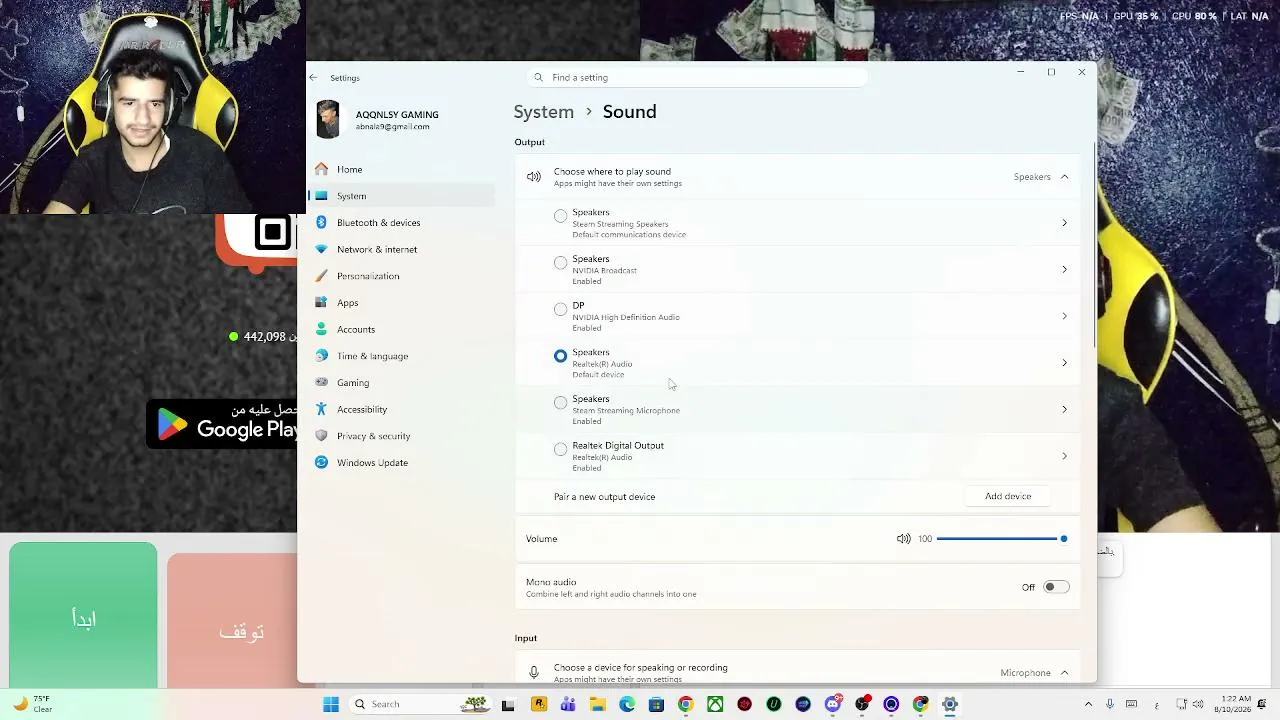The image size is (1280, 720).
Task: Click the Find a setting search box
Action: 697,77
